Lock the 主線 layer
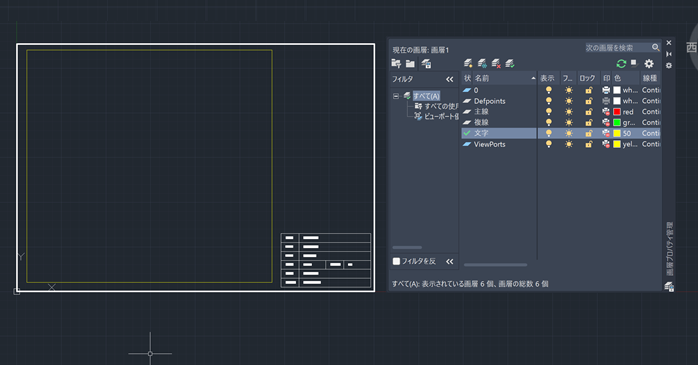698x365 pixels. [x=588, y=112]
